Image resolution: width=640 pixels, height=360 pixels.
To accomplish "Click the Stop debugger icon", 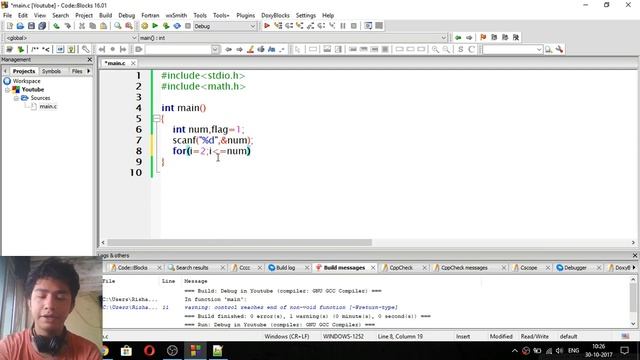I will coord(354,26).
